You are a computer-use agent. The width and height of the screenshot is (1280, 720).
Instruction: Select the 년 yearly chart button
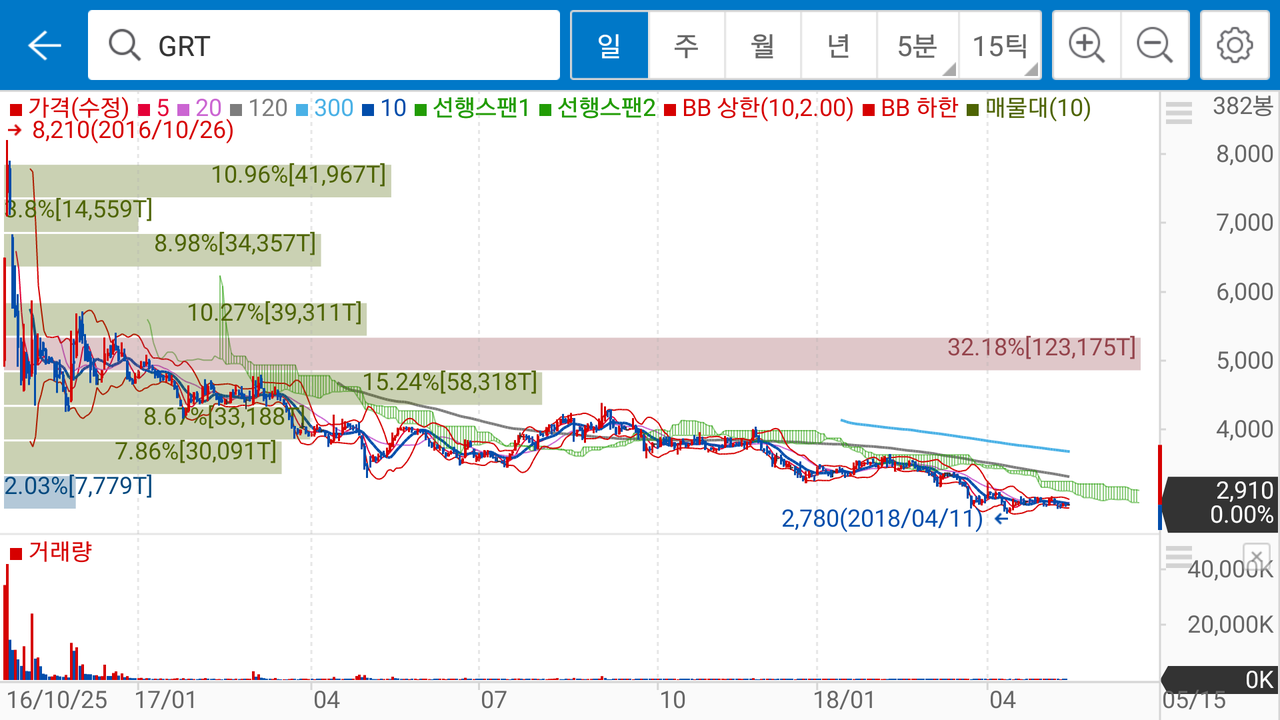coord(838,44)
